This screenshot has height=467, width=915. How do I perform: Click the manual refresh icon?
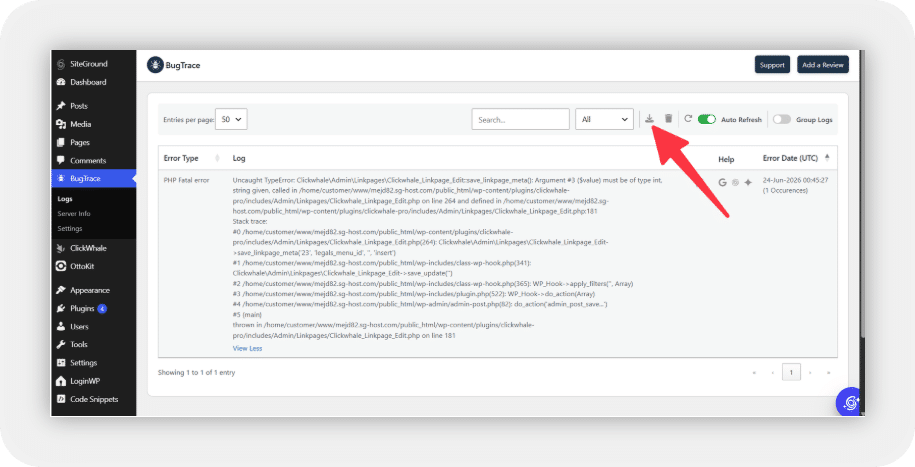[x=688, y=119]
